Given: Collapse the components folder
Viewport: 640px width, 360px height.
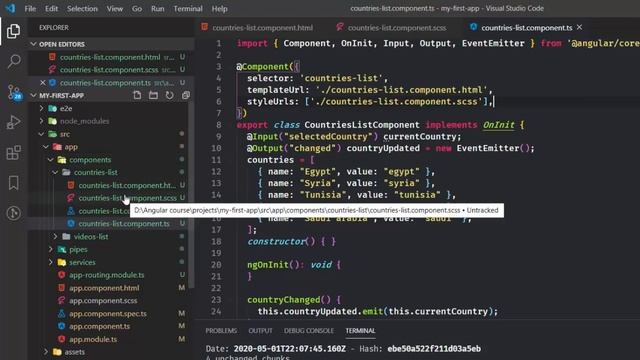Looking at the screenshot, I should [51, 160].
